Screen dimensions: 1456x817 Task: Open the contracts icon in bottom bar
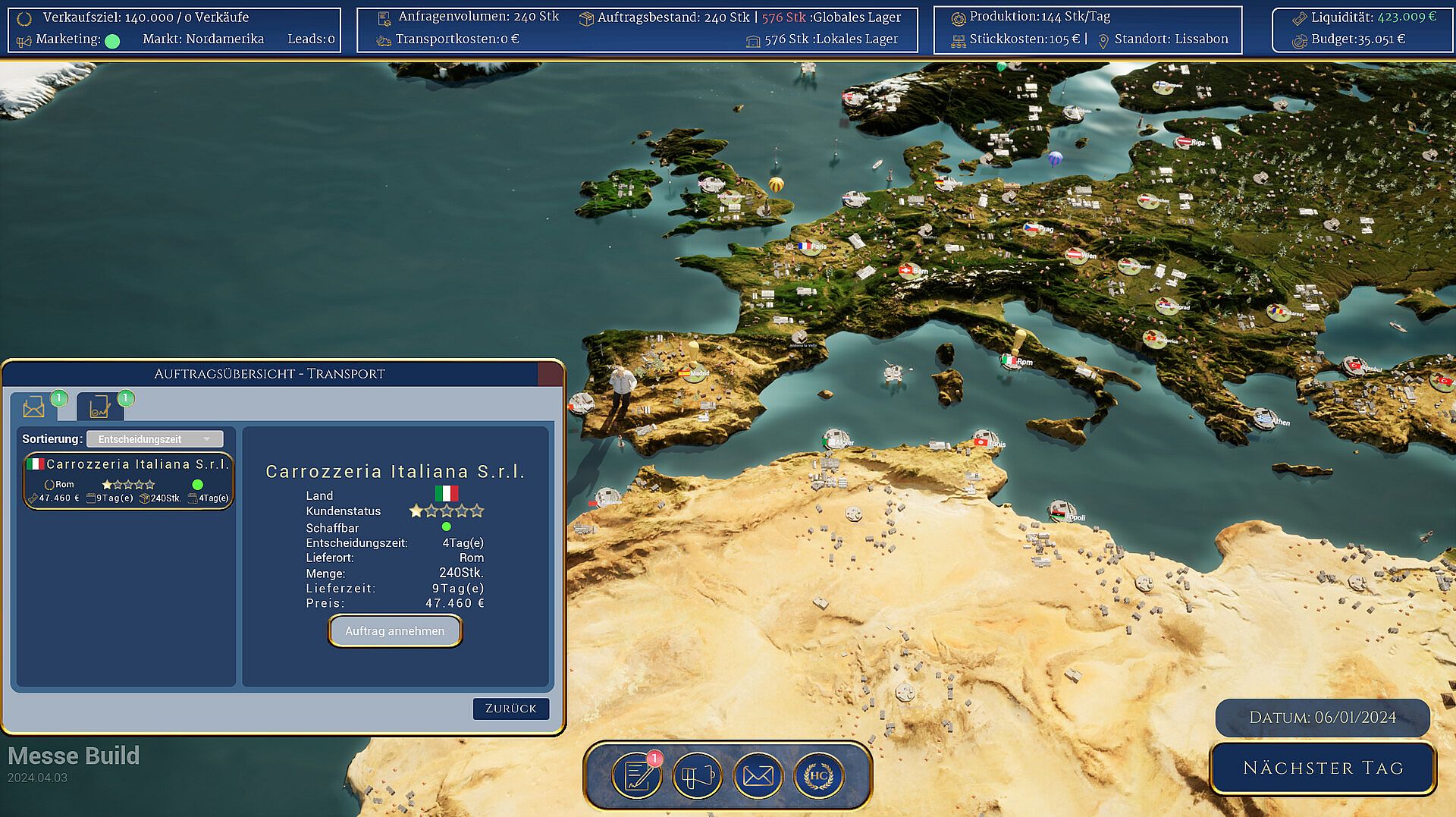click(x=636, y=776)
